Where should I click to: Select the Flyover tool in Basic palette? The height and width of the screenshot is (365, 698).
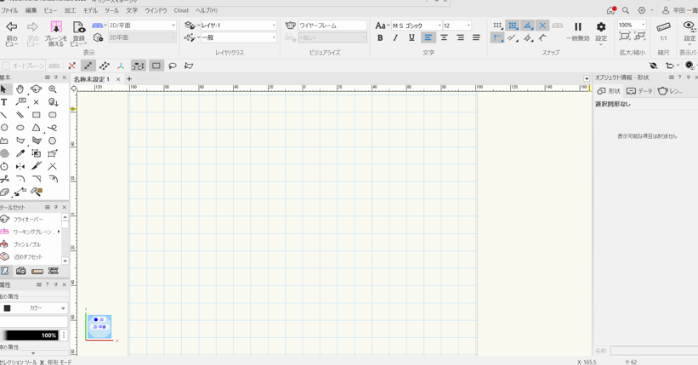(36, 89)
